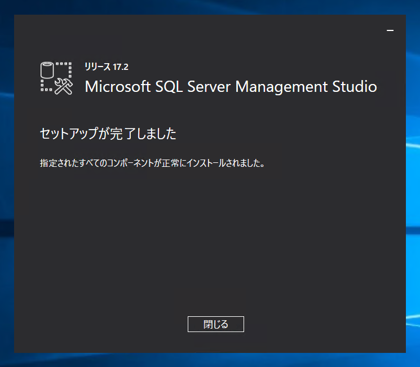Click the 指定されたすべてのコンポーネント message text

point(152,163)
